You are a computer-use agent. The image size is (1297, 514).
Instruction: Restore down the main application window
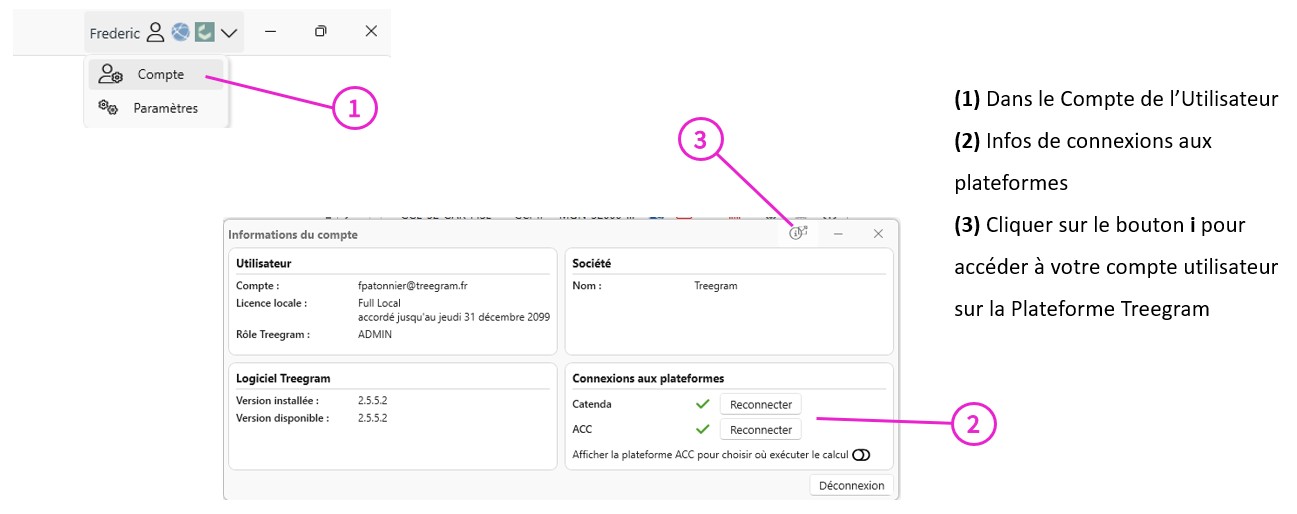320,31
